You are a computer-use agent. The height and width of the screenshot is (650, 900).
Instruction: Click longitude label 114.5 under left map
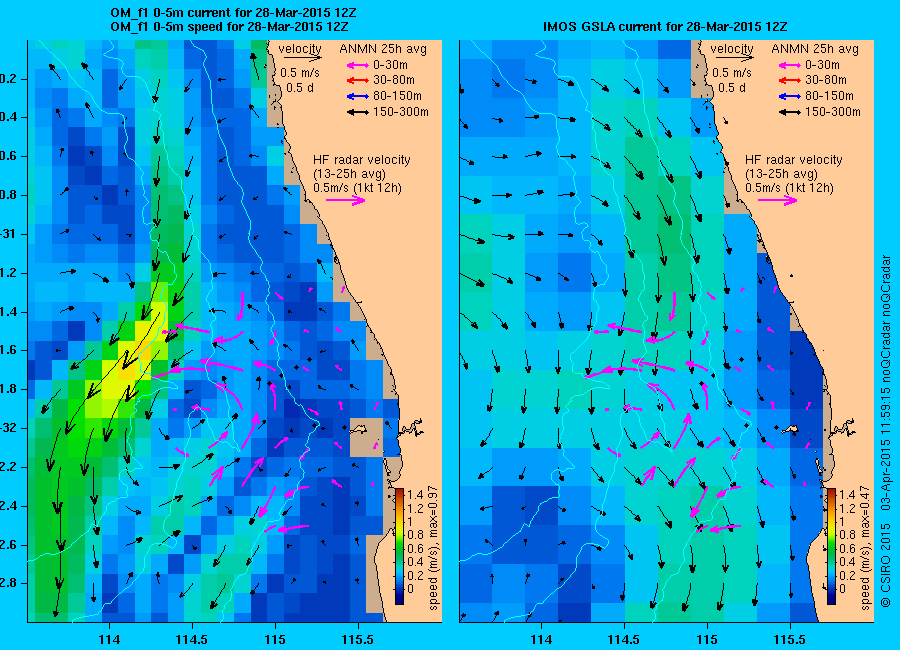click(192, 640)
